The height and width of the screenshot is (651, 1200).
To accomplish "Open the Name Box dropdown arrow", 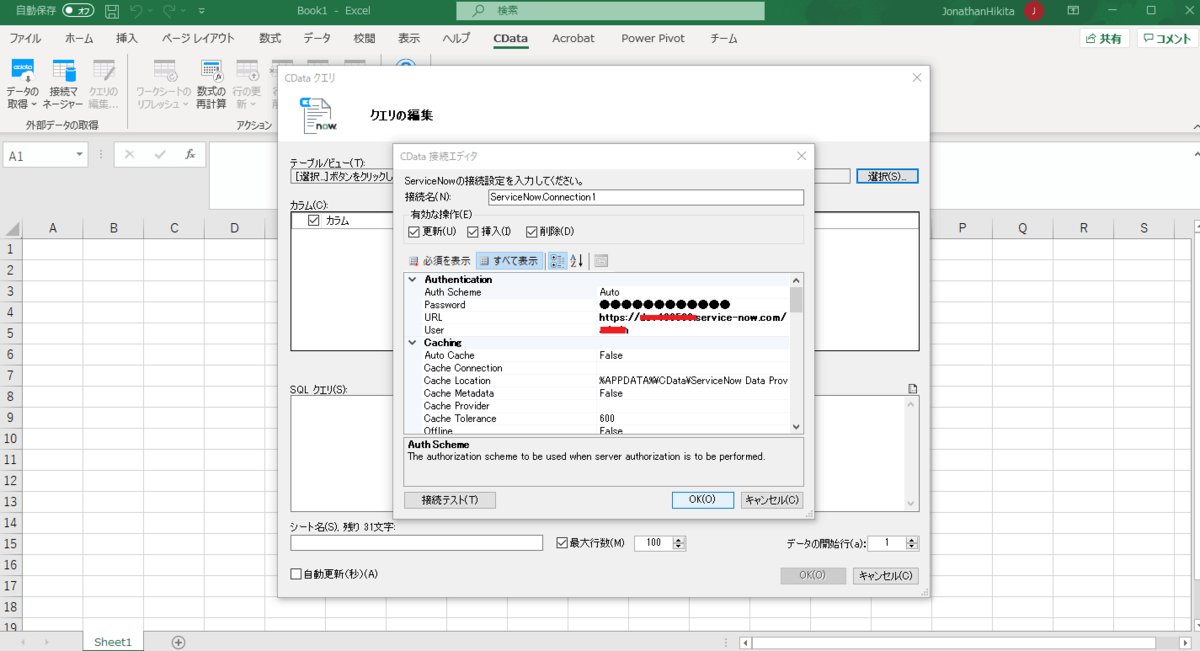I will [x=80, y=155].
